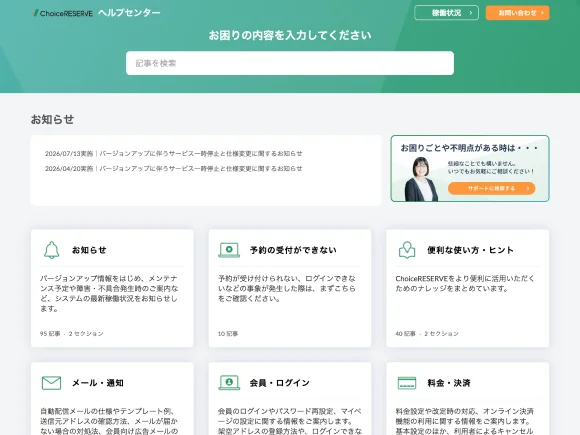
Task: Open the メール・通知 category
Action: tap(98, 383)
